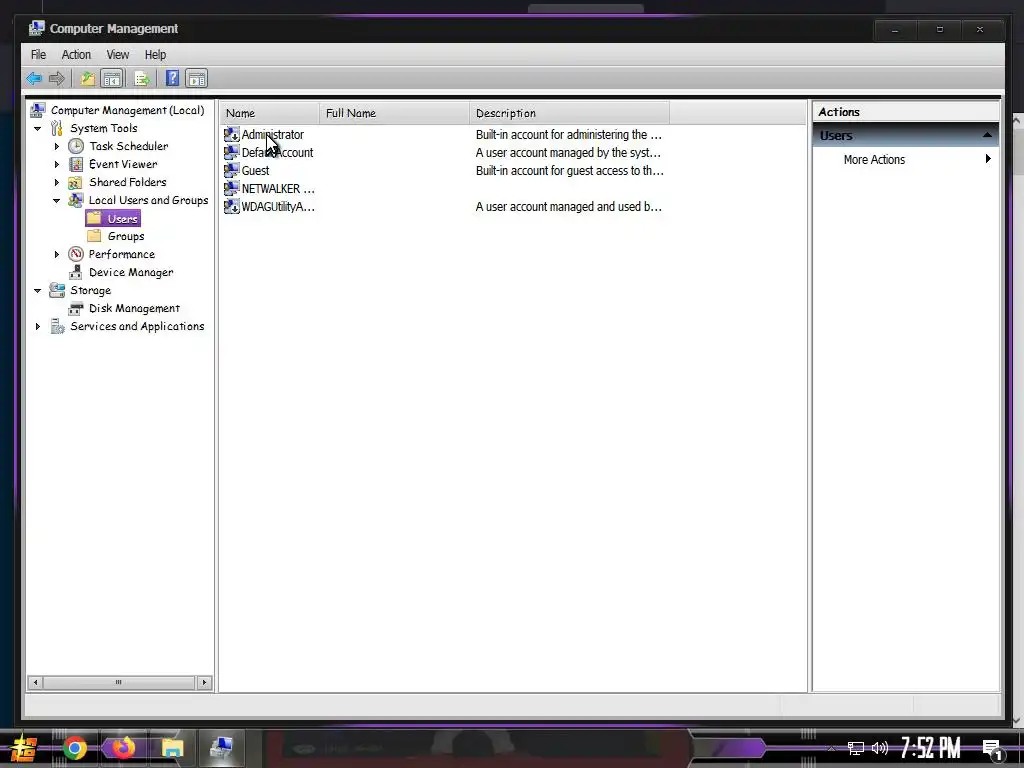Expand Services and Applications node

[38, 326]
